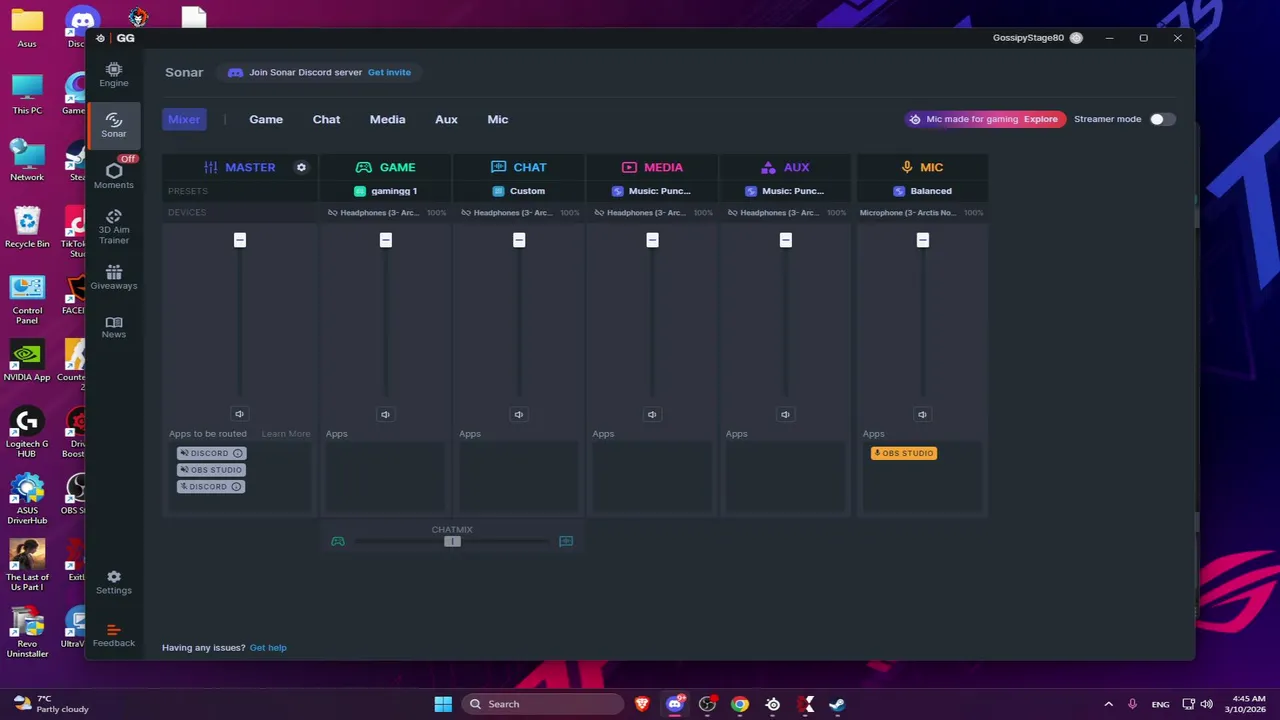Click OBS STUDIO chip under Apps to be routed
1280x720 pixels.
[211, 470]
